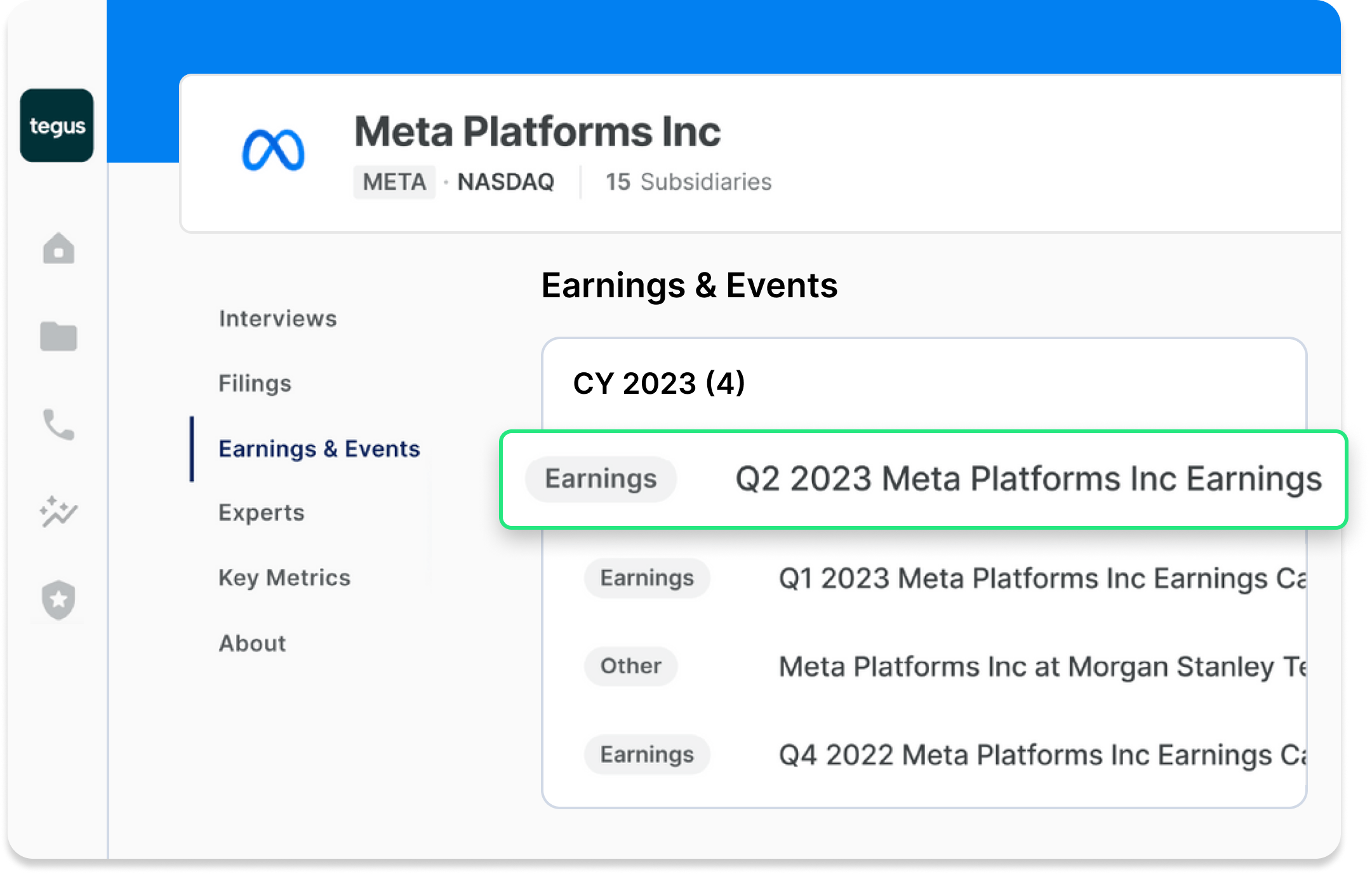Open the Key Metrics section
Image resolution: width=1372 pixels, height=874 pixels.
tap(284, 578)
